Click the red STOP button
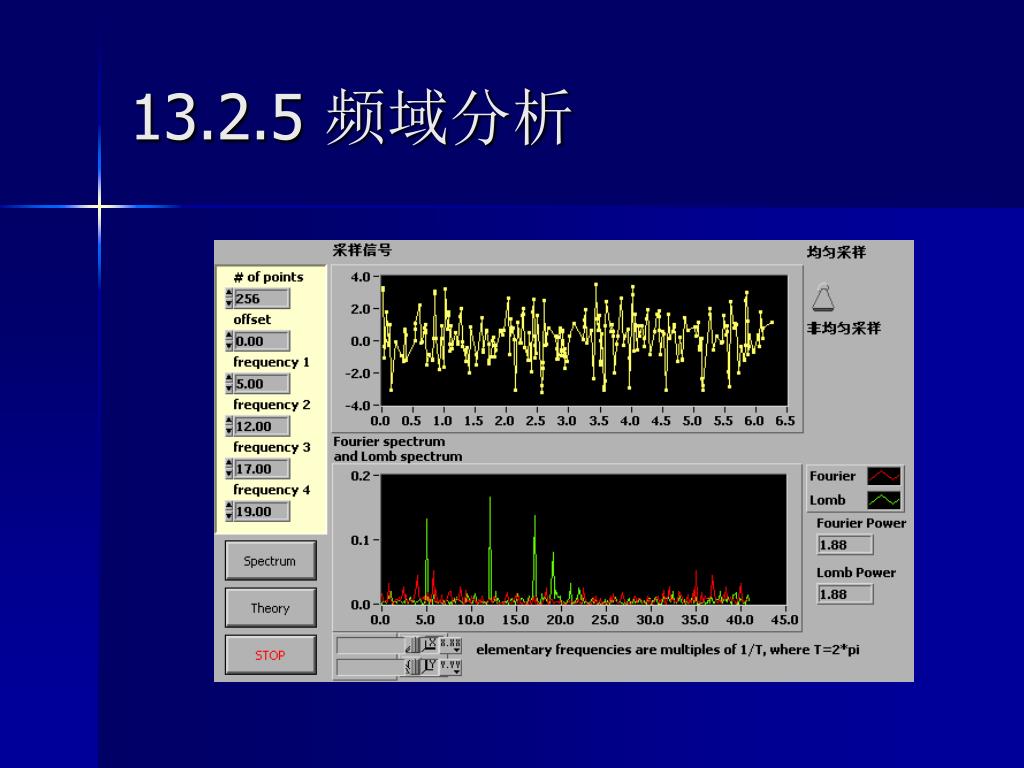The width and height of the screenshot is (1024, 768). coord(270,655)
